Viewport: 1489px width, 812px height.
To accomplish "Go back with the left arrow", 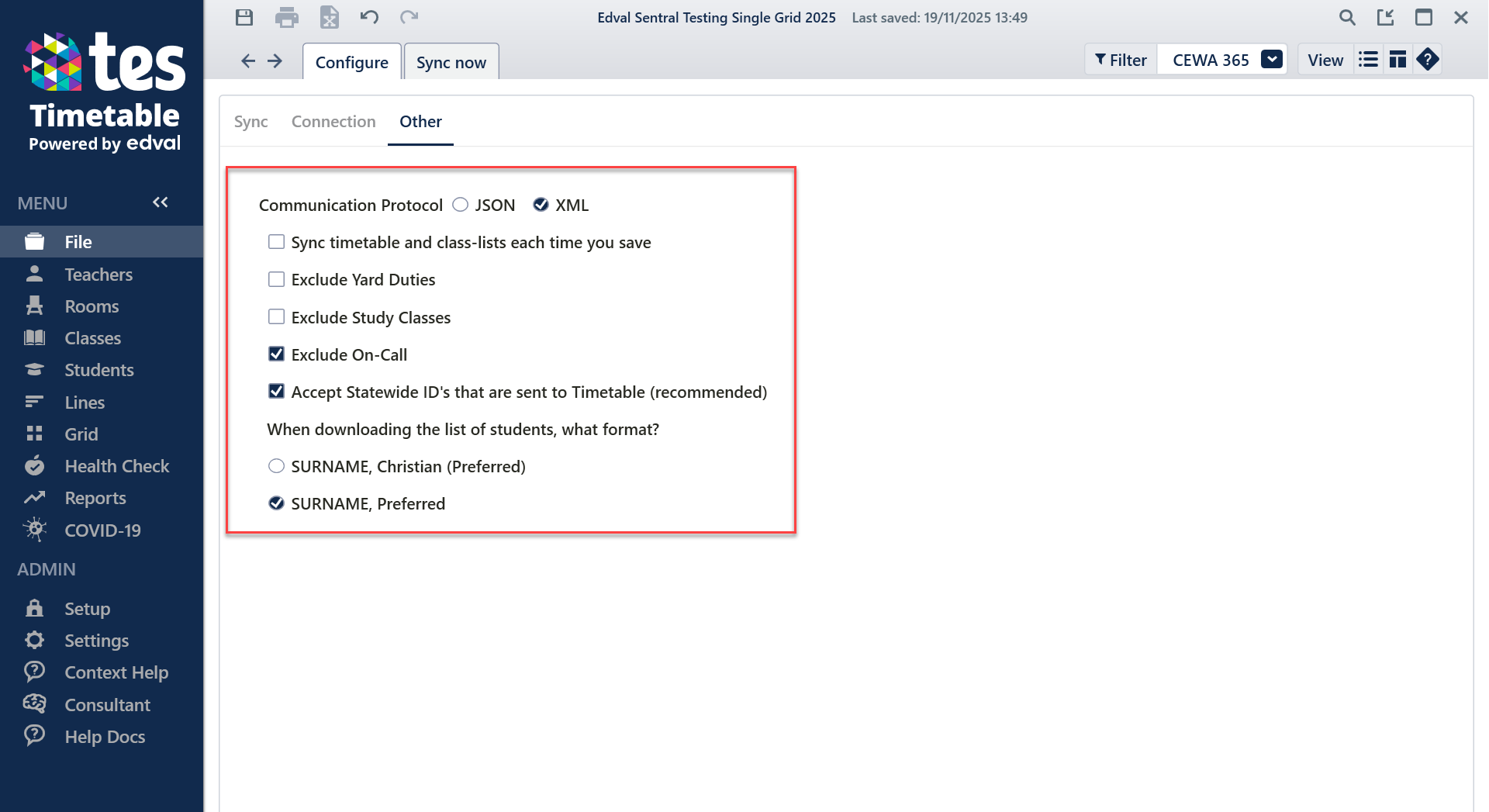I will [248, 60].
